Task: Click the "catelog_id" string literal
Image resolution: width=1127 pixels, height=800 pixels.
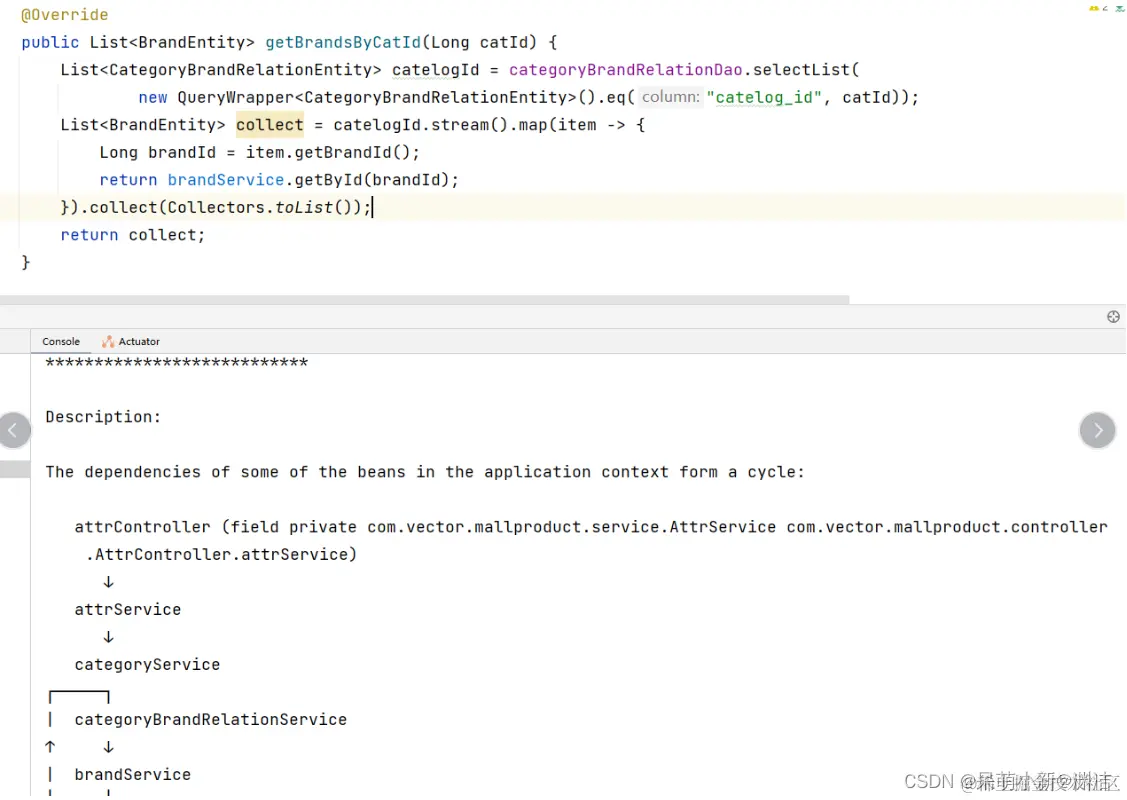Action: click(x=764, y=97)
